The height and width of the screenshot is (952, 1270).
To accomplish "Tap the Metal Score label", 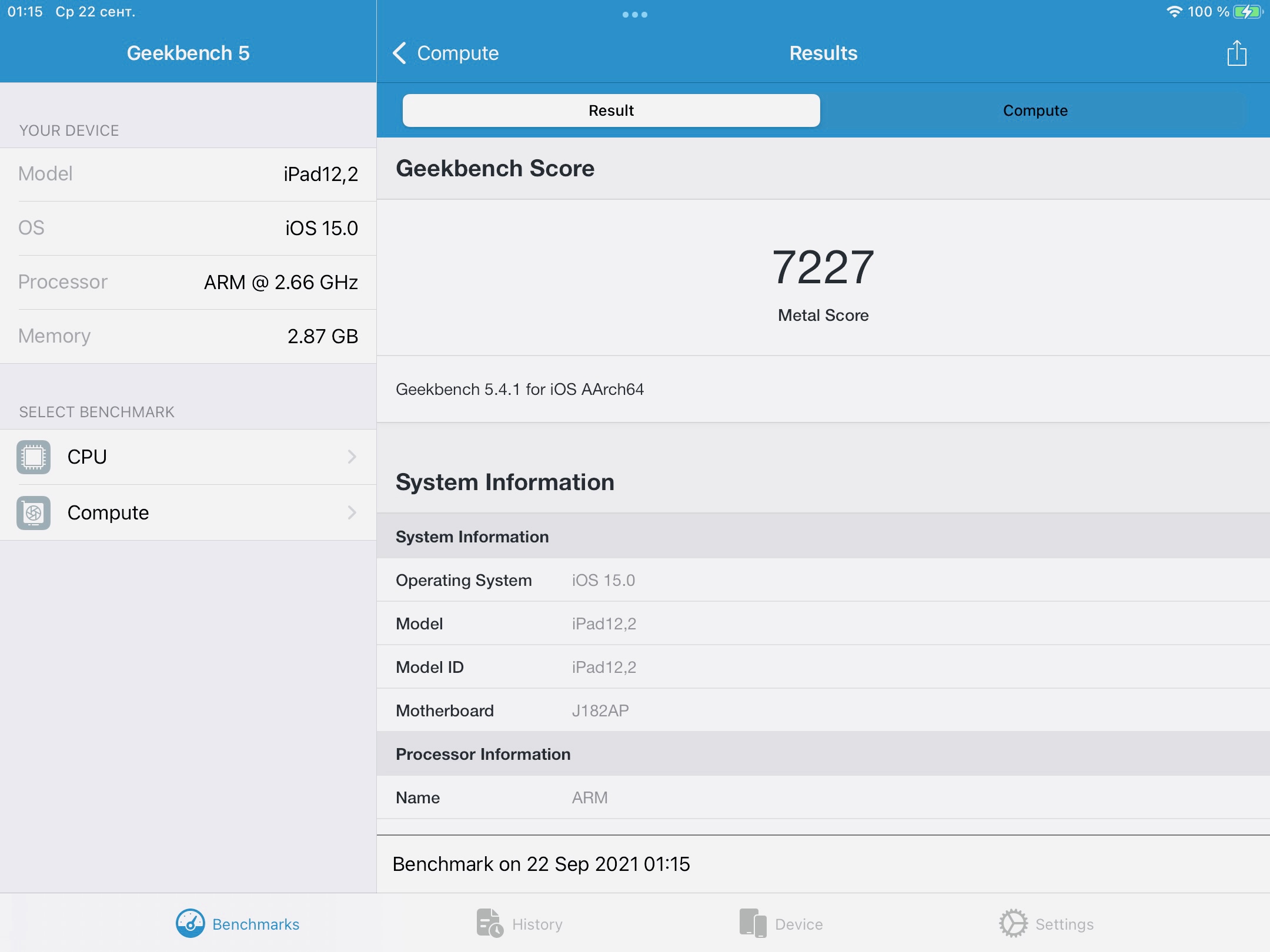I will (x=823, y=316).
